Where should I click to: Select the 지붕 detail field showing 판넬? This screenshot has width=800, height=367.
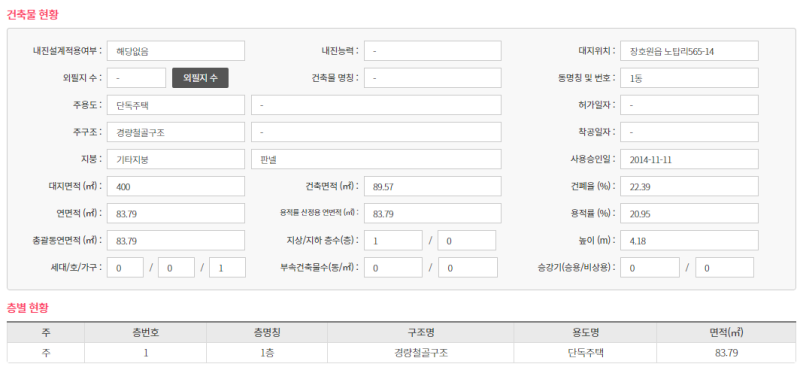pos(377,159)
